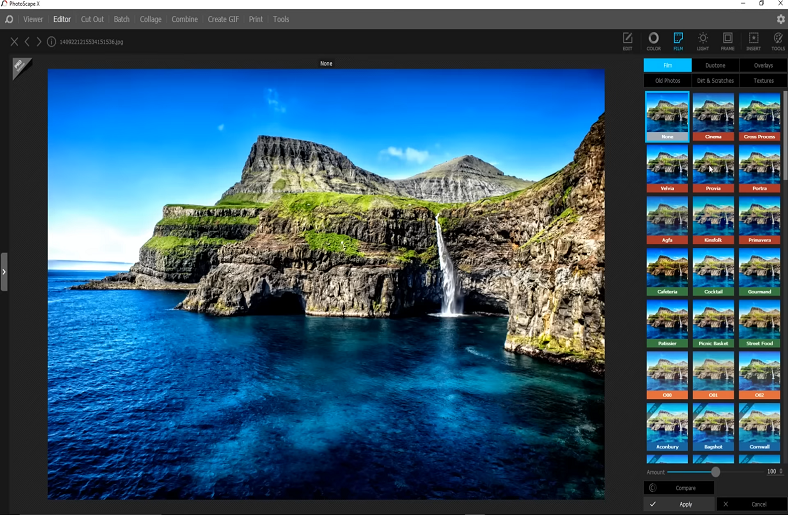Select the Textures category
The height and width of the screenshot is (515, 788).
point(763,80)
